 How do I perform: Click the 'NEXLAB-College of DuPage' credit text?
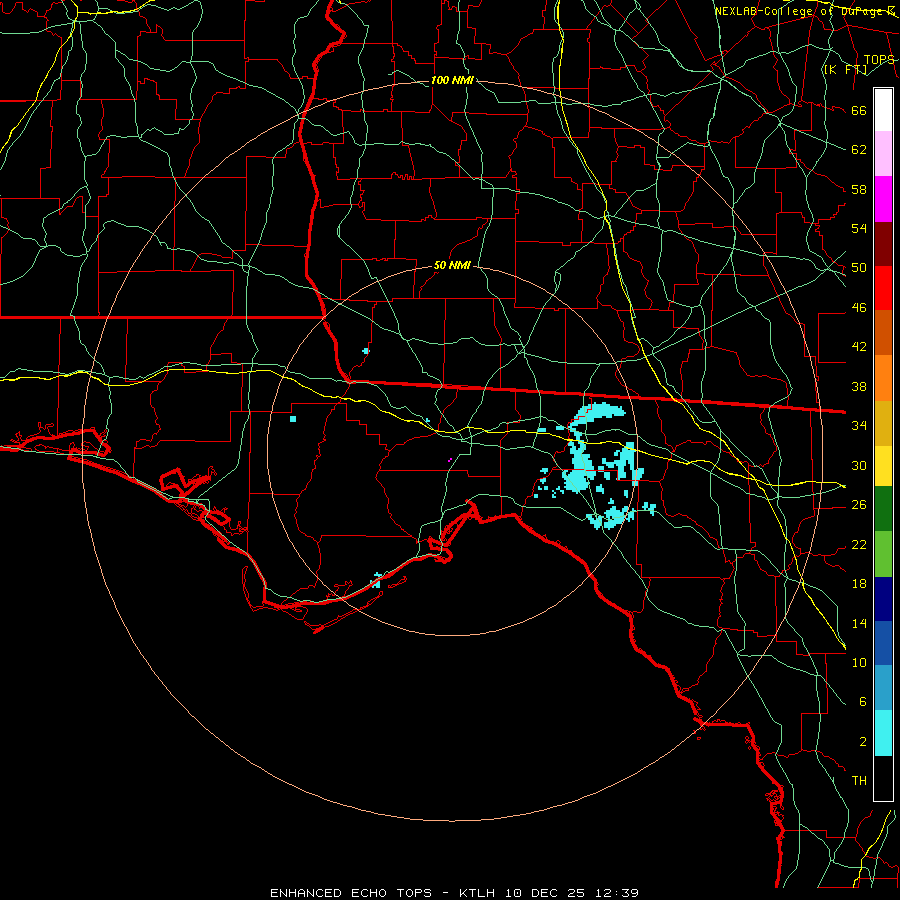tap(798, 11)
